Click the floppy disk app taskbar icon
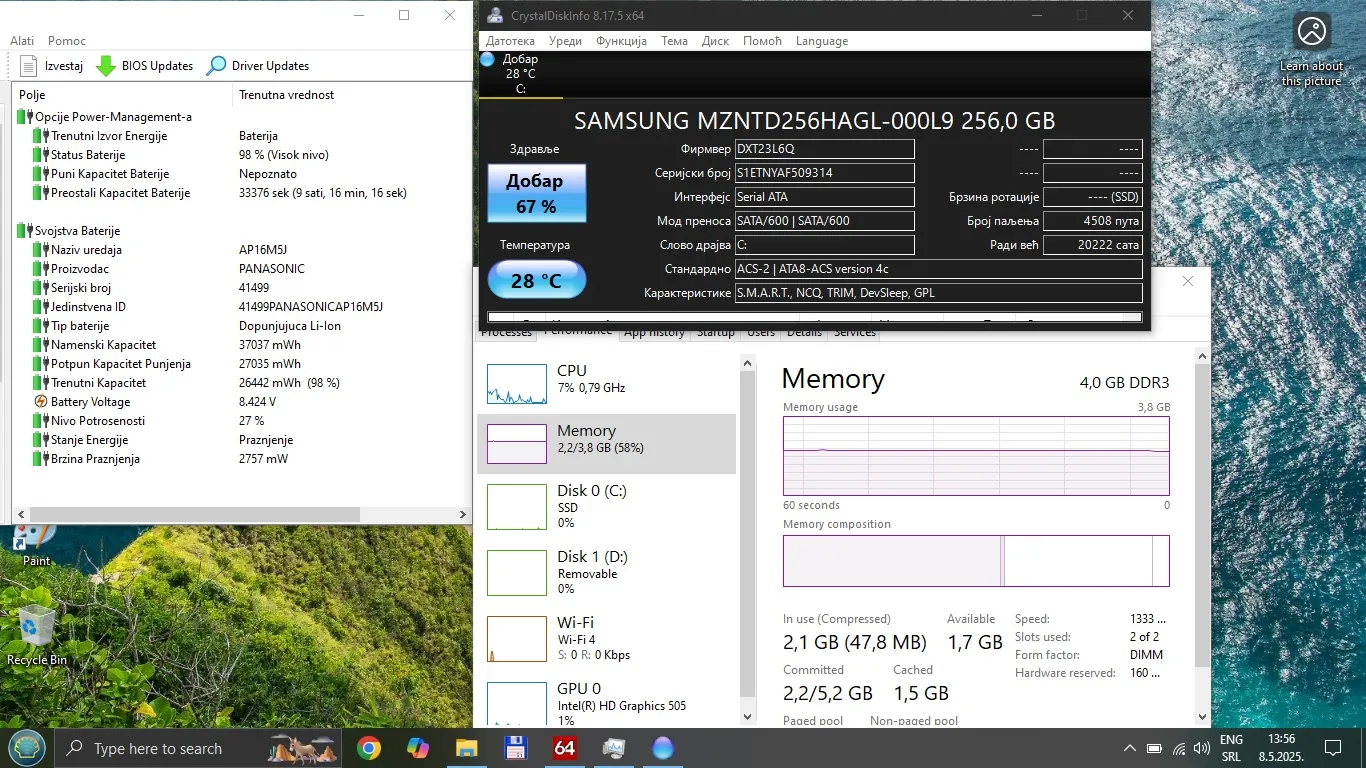 click(x=516, y=748)
